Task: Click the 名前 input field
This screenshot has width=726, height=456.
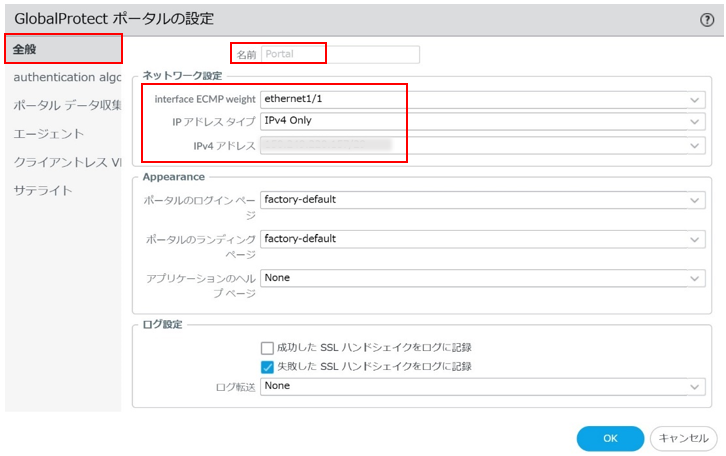Action: tap(340, 54)
